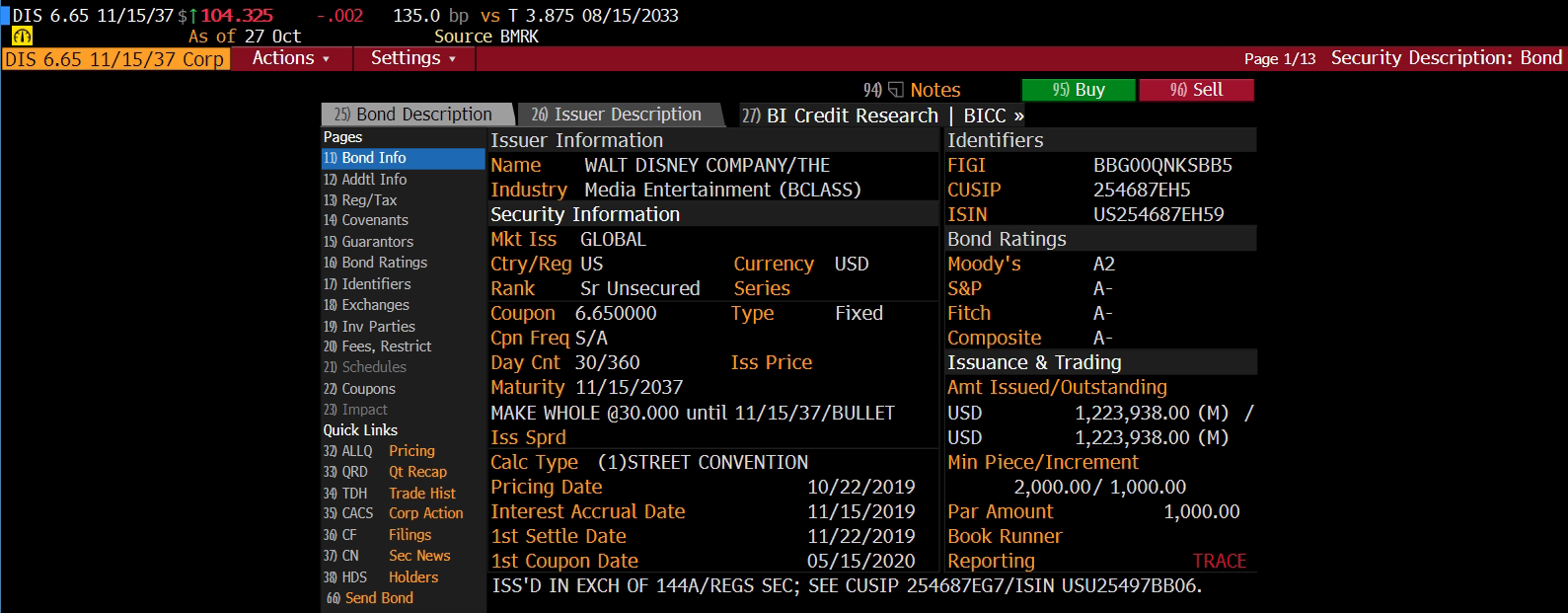This screenshot has height=613, width=1568.
Task: Click the Cpn Freq value S/A
Action: tap(591, 338)
